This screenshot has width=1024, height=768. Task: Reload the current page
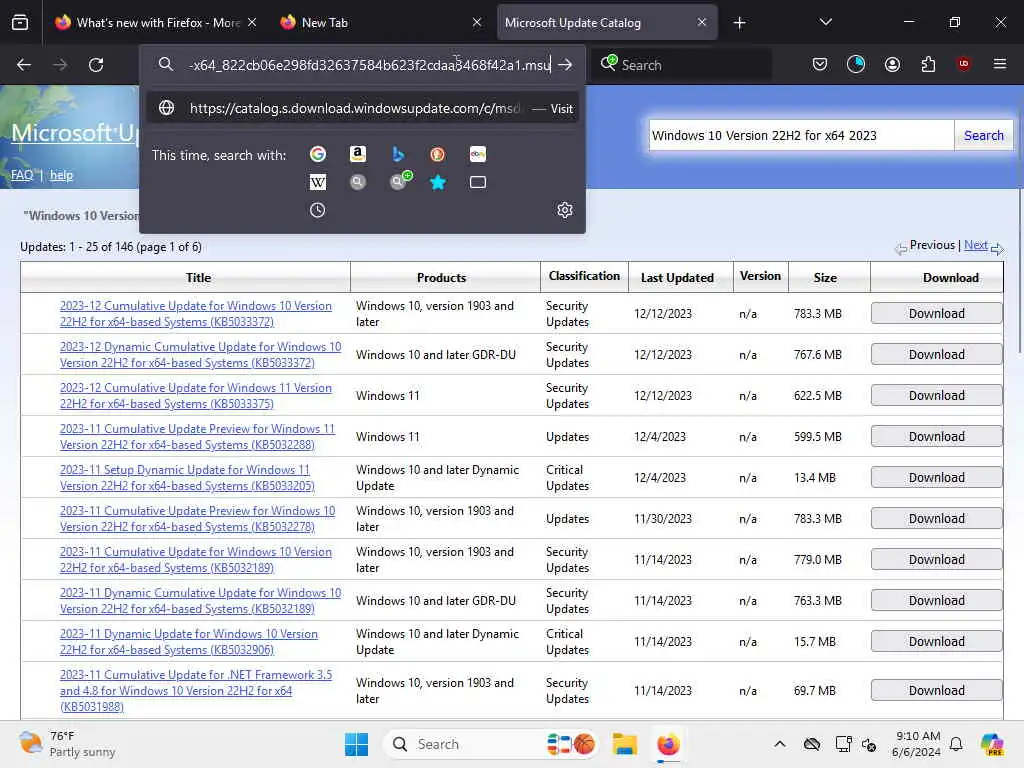click(x=96, y=65)
